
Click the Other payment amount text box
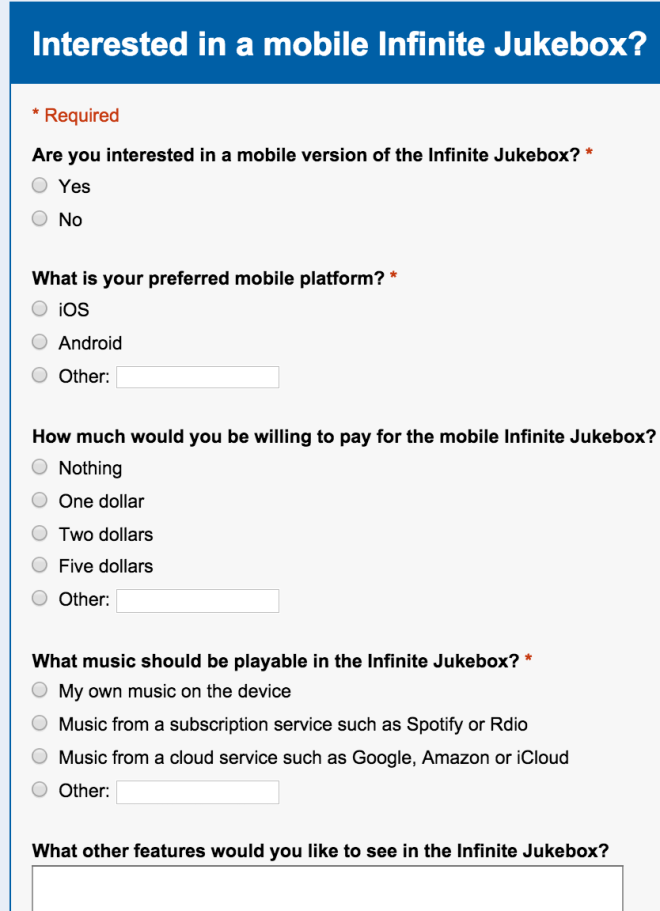tap(197, 600)
